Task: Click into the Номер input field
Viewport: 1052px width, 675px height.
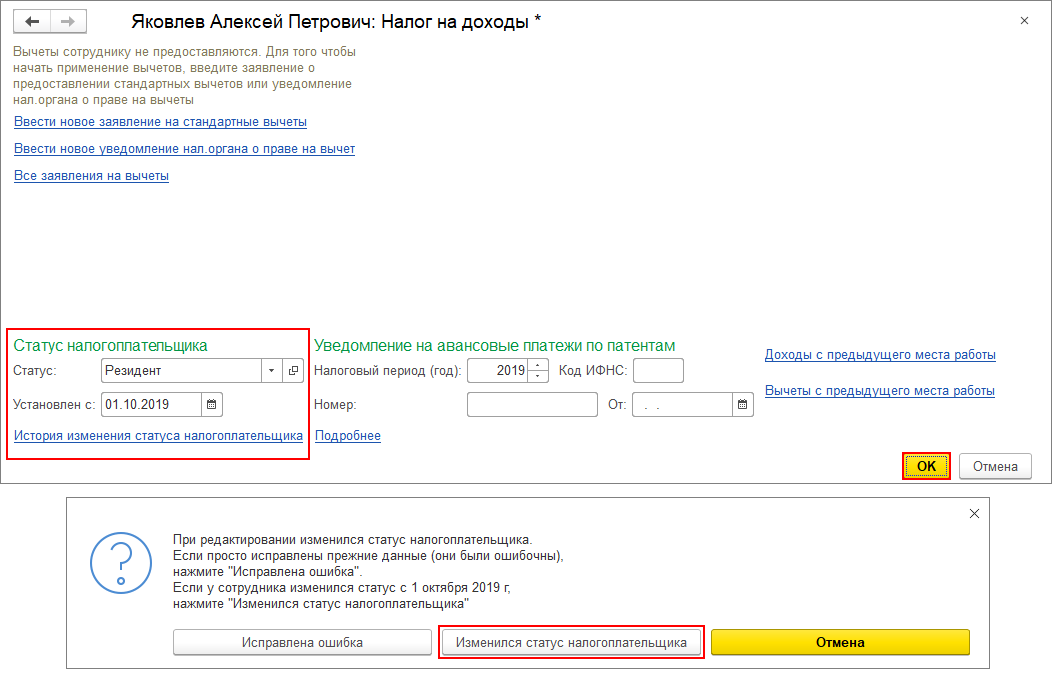Action: [x=531, y=405]
